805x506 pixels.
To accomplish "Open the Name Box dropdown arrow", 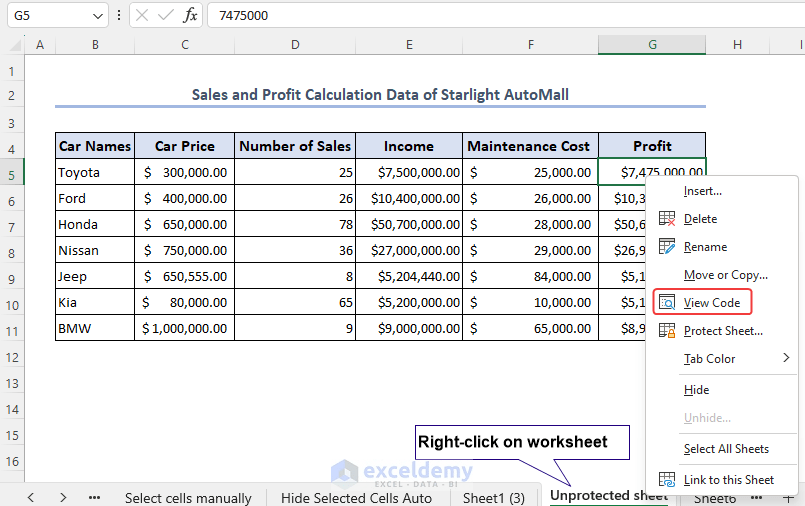I will (98, 16).
